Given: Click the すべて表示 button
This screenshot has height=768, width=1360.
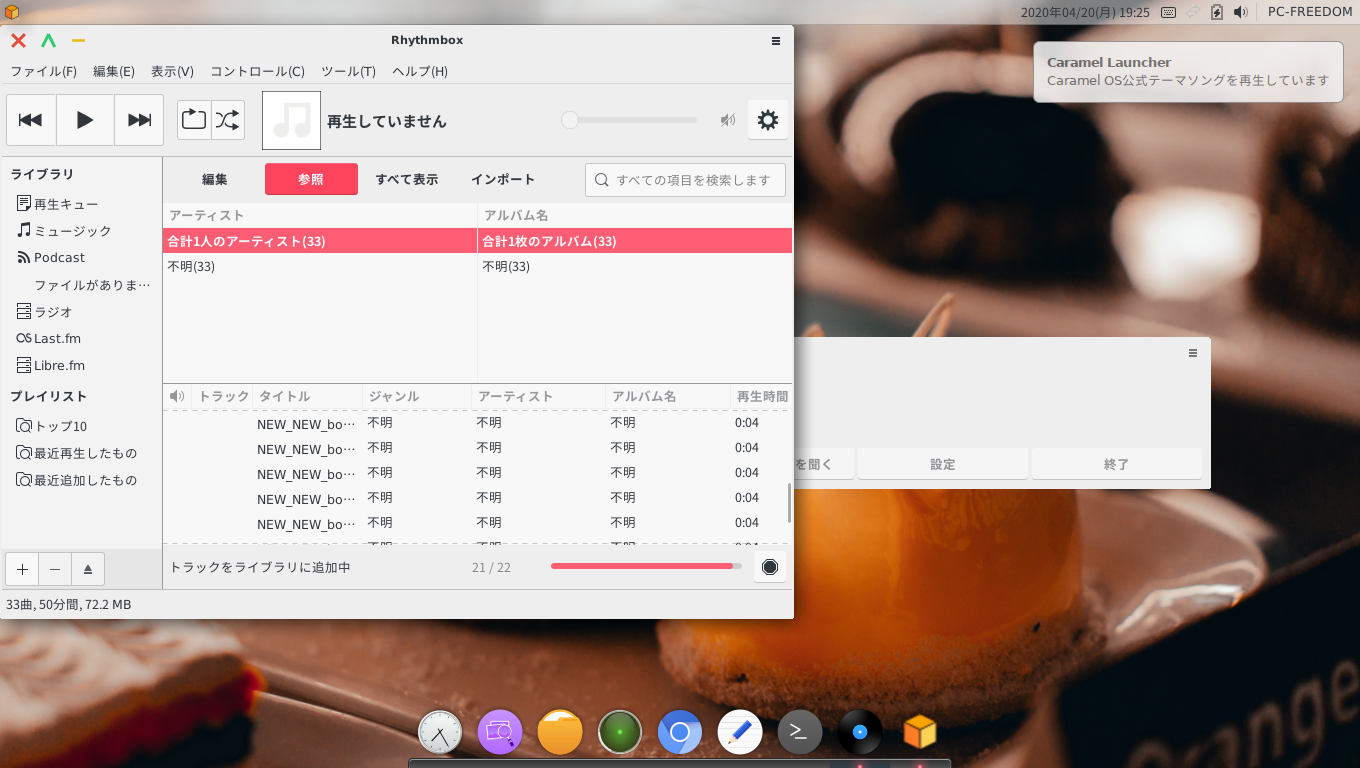Looking at the screenshot, I should pyautogui.click(x=407, y=179).
